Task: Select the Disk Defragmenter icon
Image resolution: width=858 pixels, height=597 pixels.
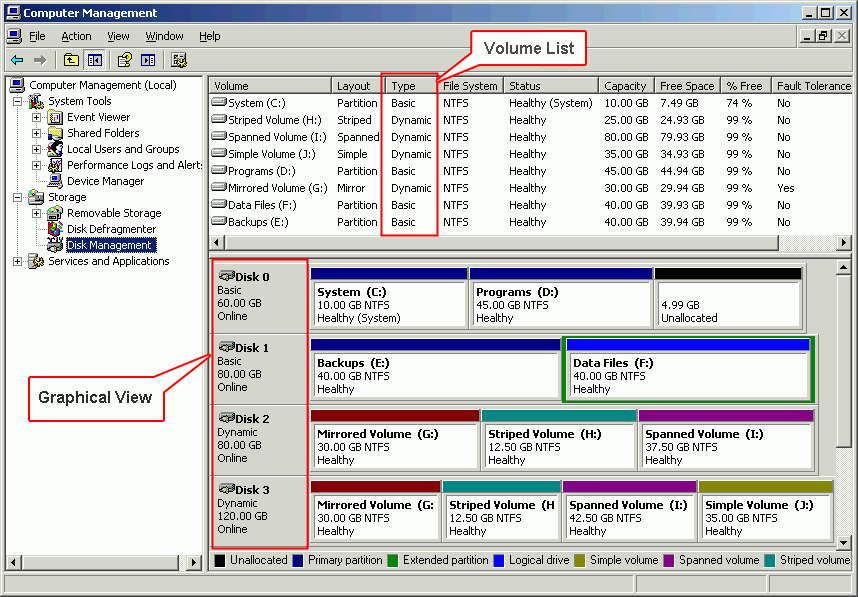Action: (55, 229)
